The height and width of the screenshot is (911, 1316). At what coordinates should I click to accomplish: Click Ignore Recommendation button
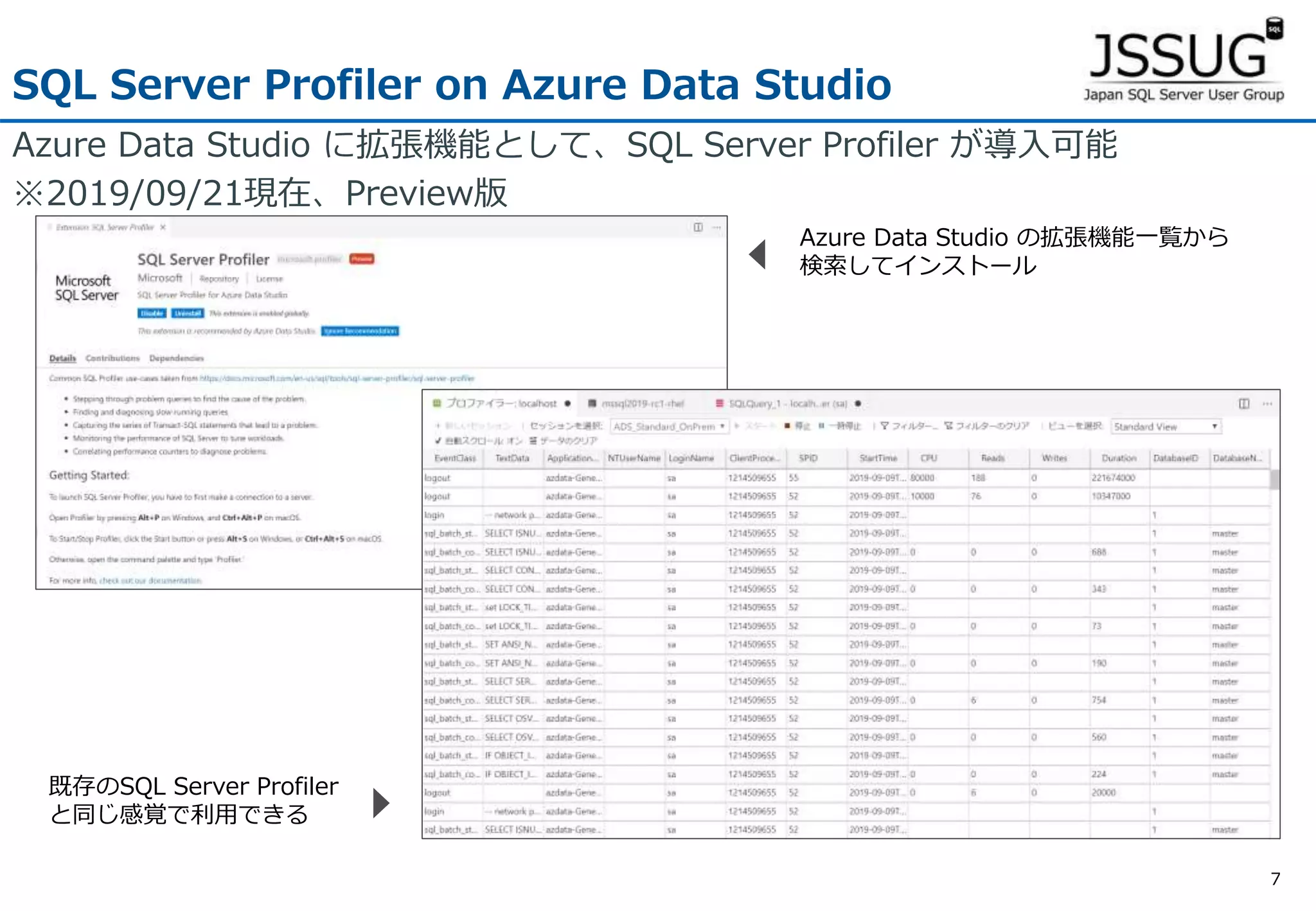(x=360, y=331)
